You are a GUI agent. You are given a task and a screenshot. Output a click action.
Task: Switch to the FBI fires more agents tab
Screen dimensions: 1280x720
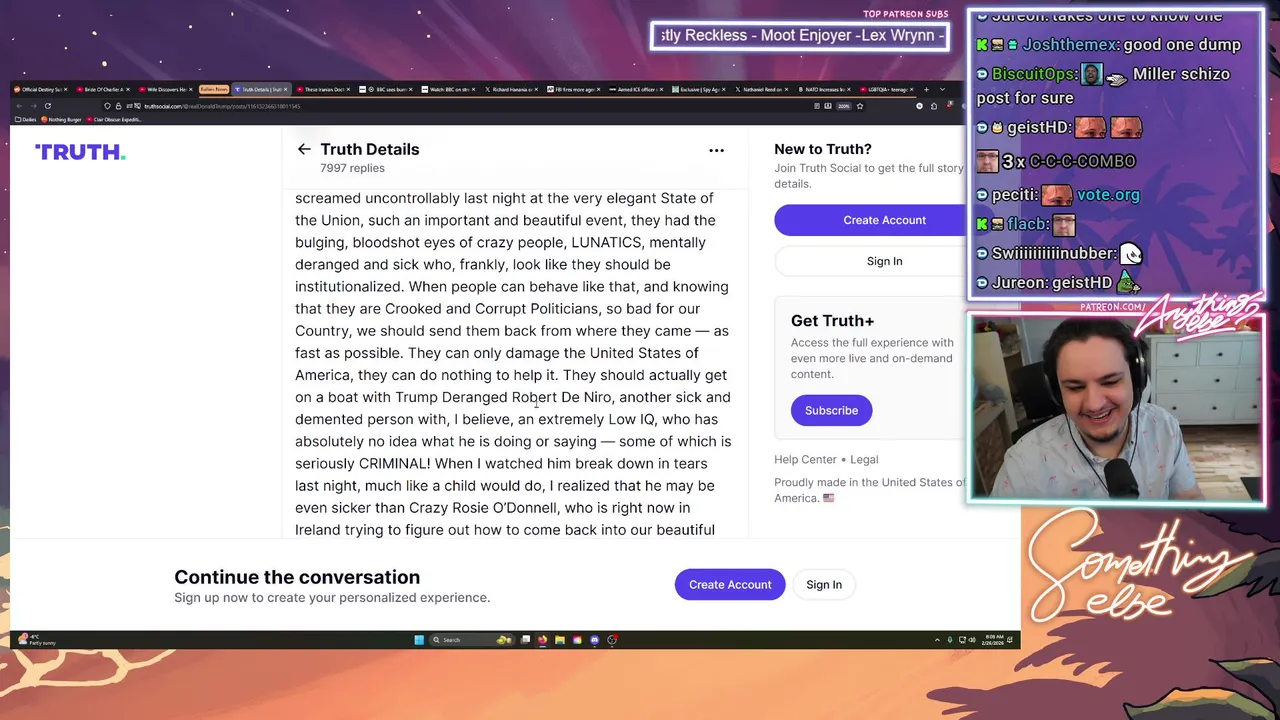click(574, 89)
